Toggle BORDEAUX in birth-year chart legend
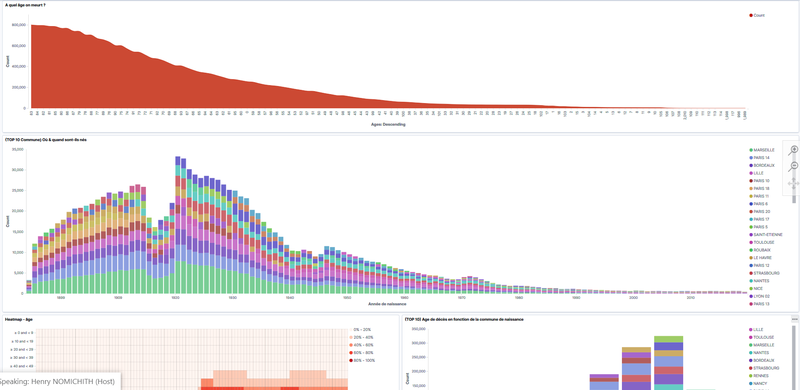Image resolution: width=800 pixels, height=390 pixels. tap(762, 165)
